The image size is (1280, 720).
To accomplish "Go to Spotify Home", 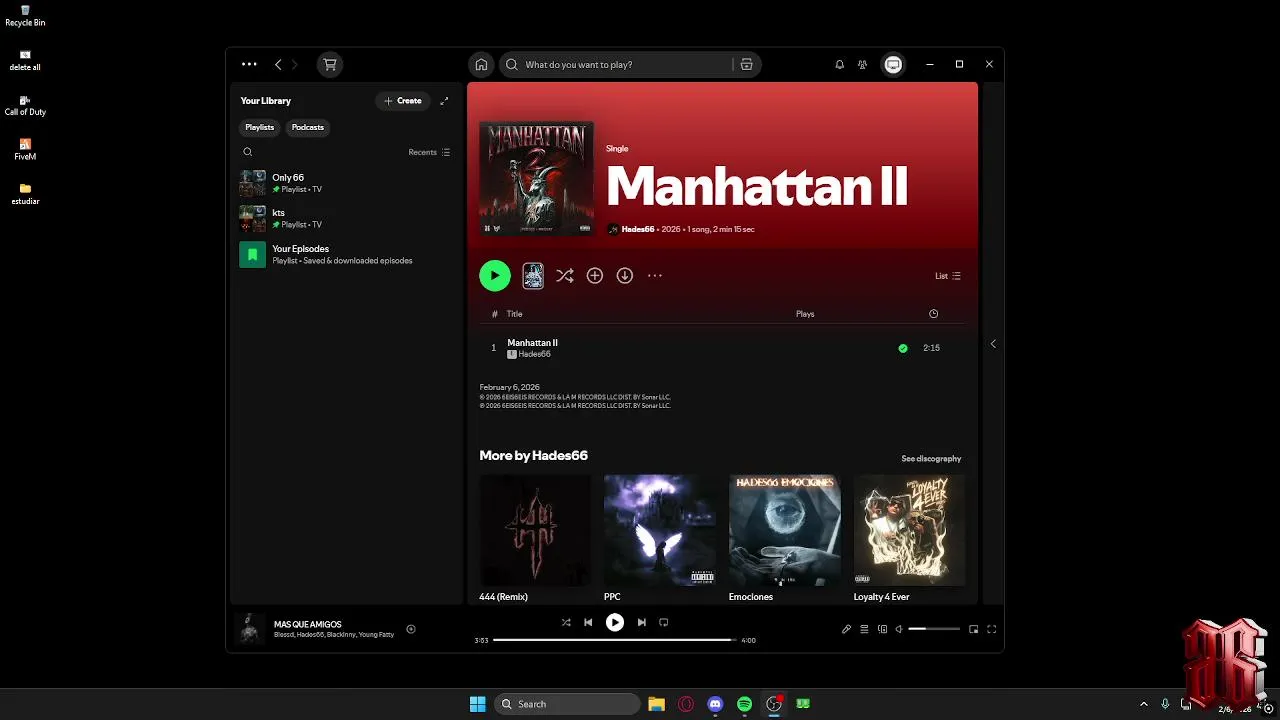I will click(481, 64).
